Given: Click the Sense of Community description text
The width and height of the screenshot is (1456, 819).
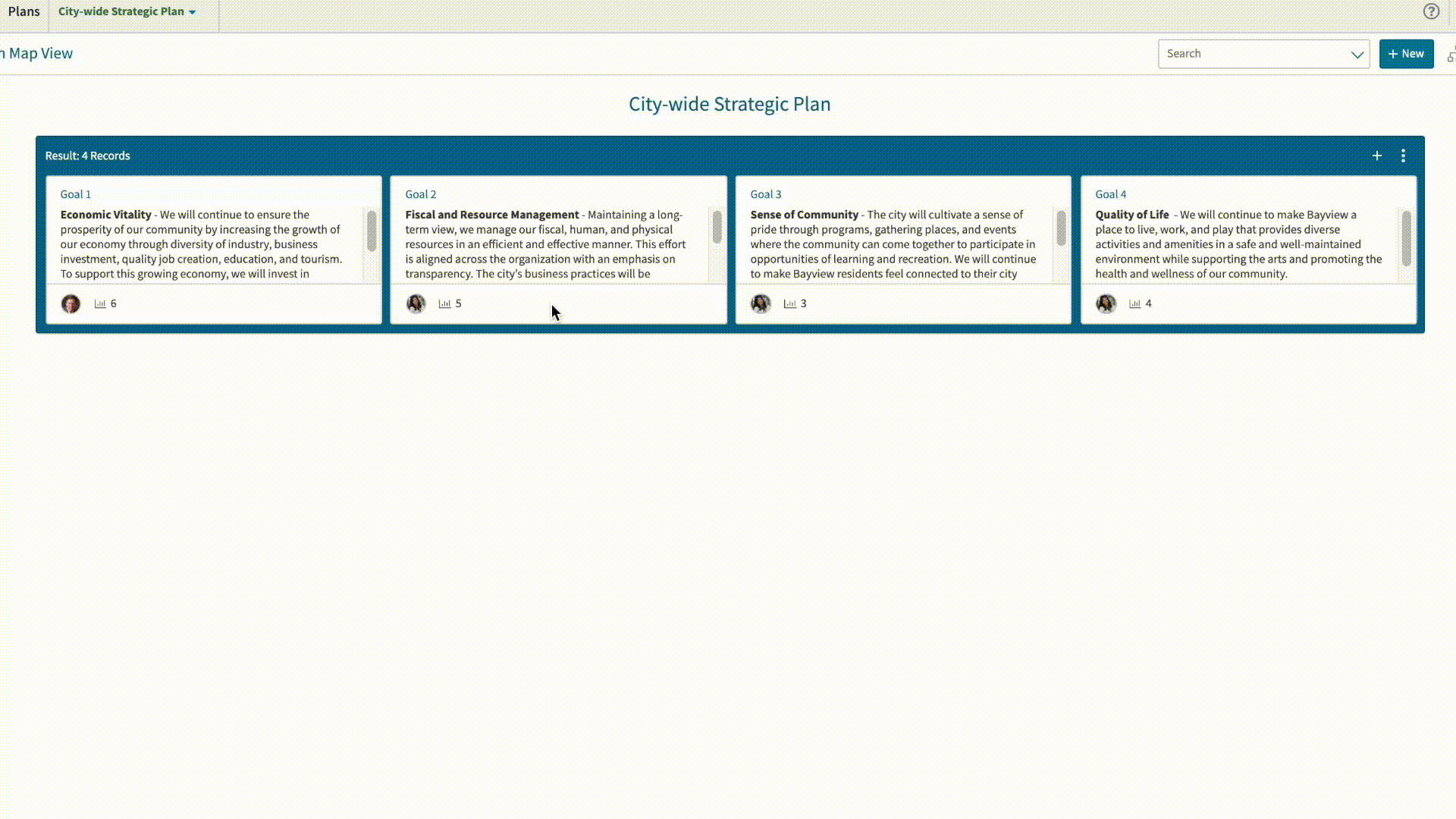Looking at the screenshot, I should tap(893, 244).
